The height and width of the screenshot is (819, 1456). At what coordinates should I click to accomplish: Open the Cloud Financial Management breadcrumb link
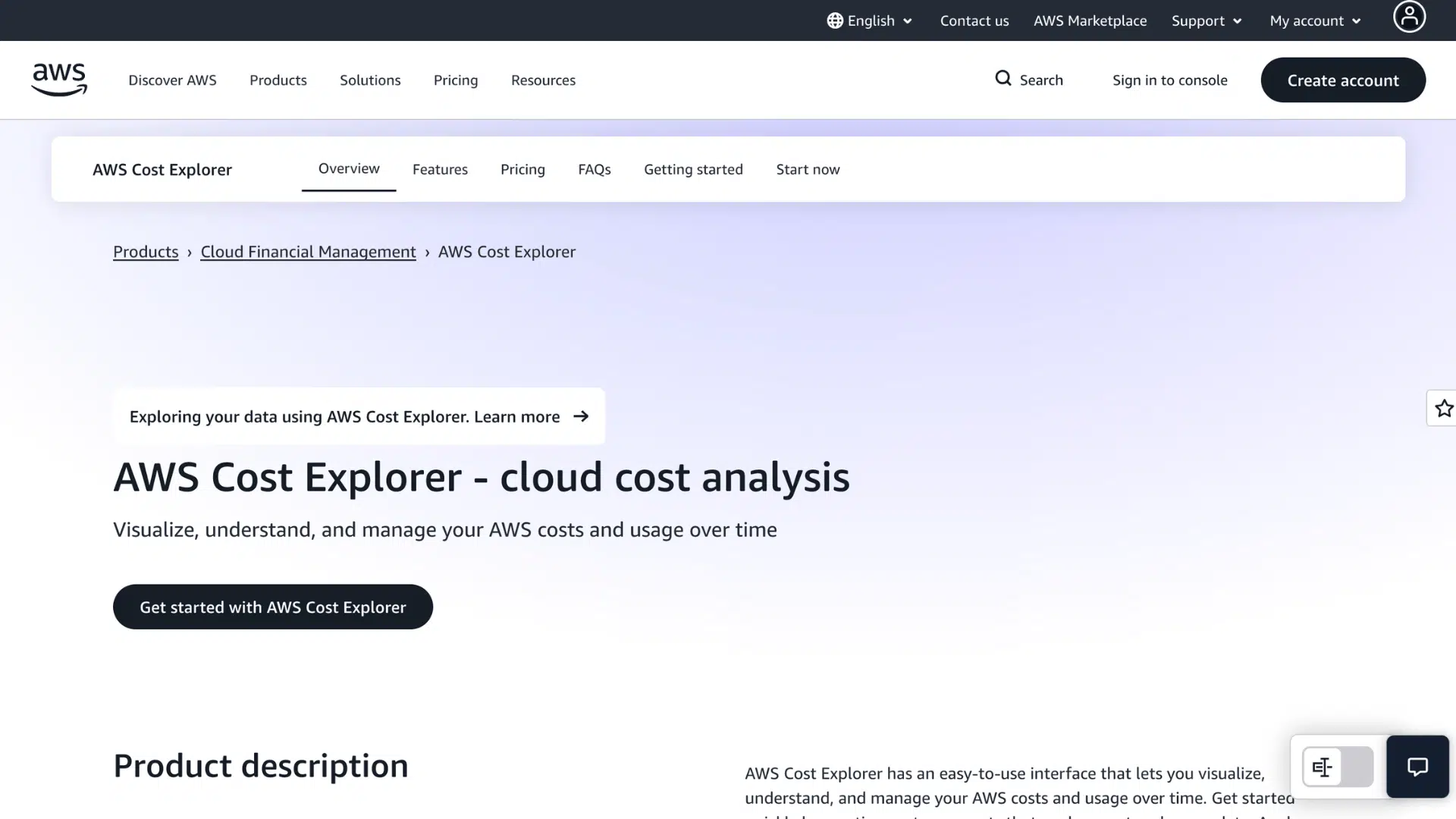pos(308,251)
